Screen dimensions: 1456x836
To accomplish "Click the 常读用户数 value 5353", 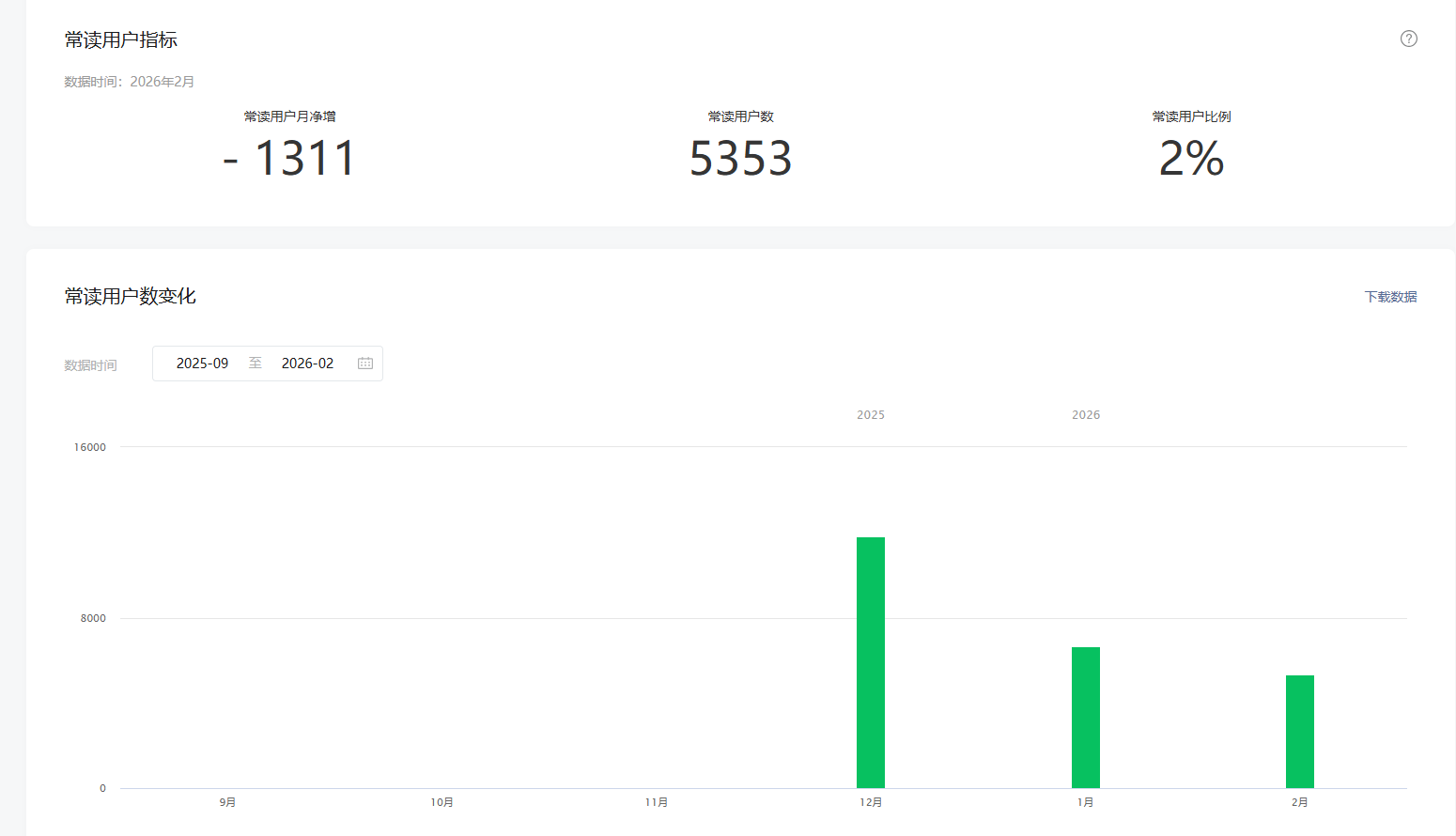I will point(740,158).
